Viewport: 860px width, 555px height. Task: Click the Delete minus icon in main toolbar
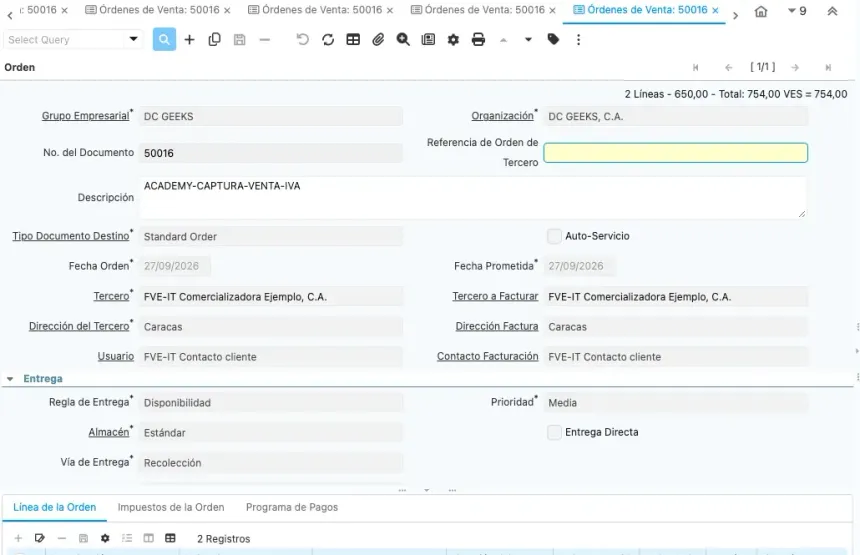pyautogui.click(x=265, y=39)
